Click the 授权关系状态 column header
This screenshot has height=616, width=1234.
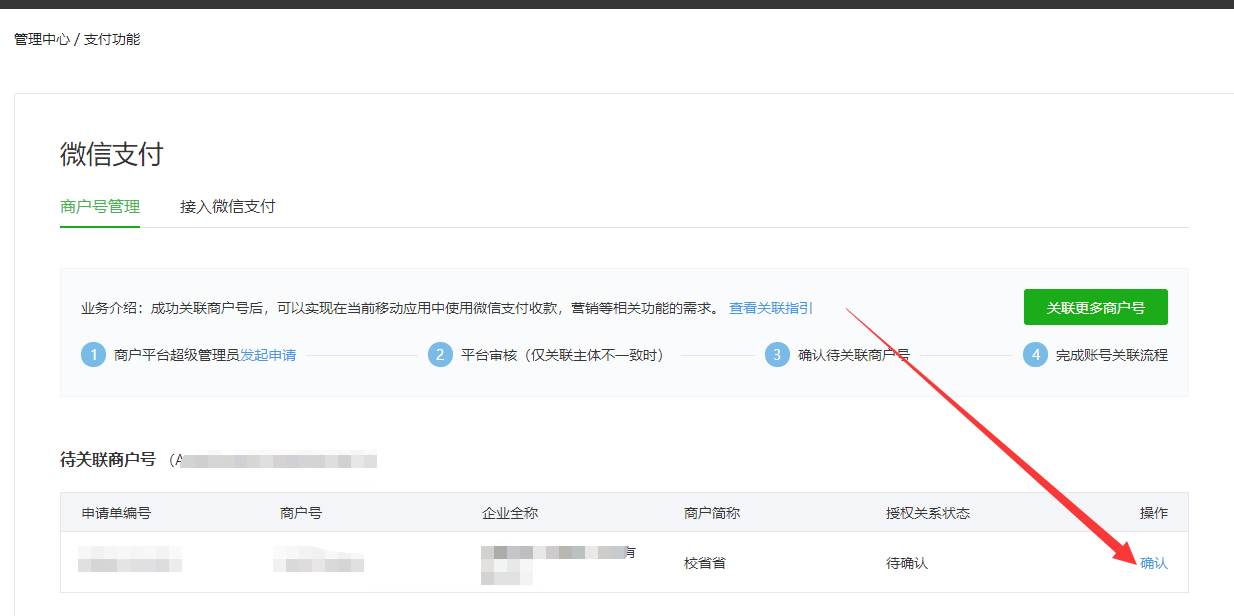pyautogui.click(x=928, y=513)
